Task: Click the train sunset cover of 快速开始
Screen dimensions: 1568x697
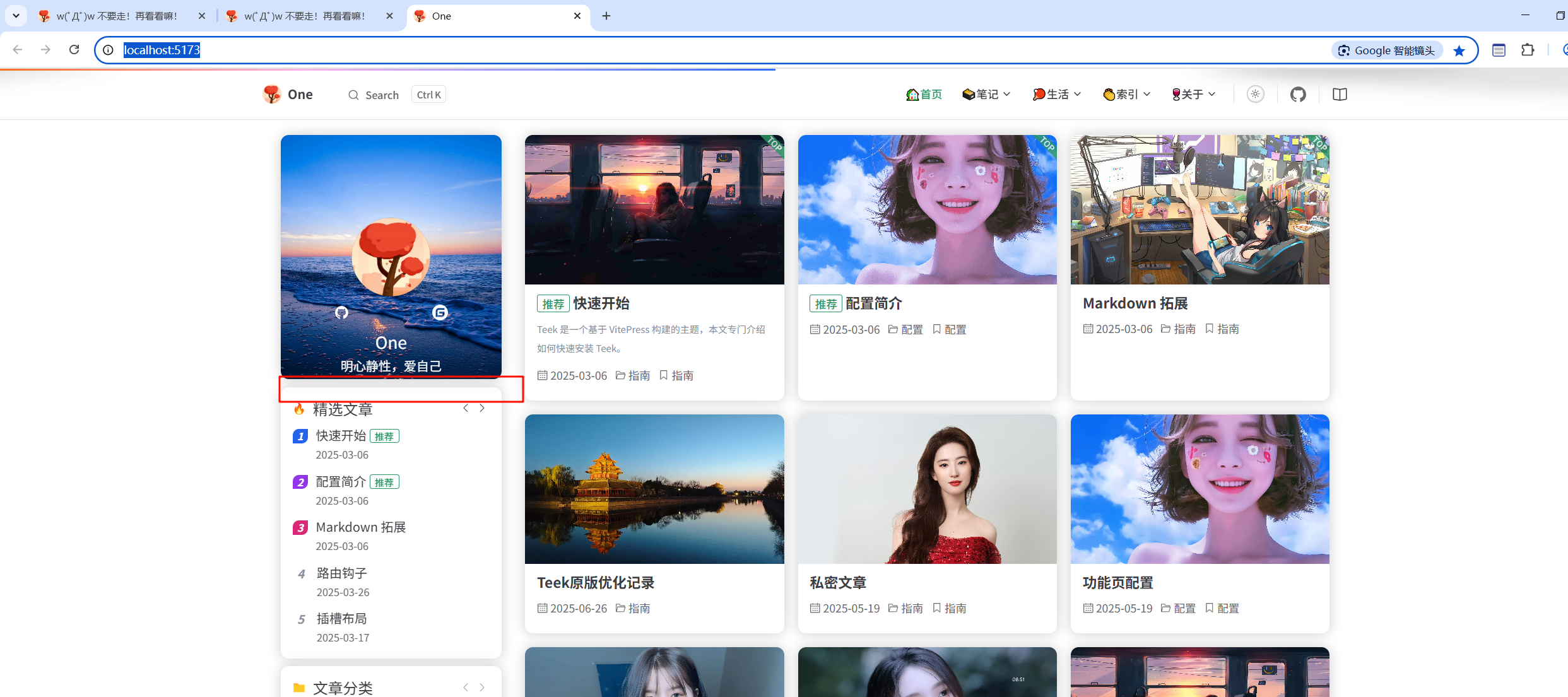Action: (x=654, y=209)
